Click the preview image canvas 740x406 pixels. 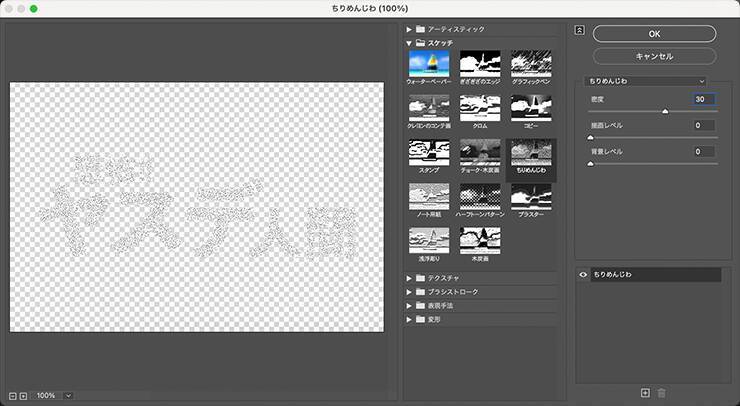[x=197, y=207]
